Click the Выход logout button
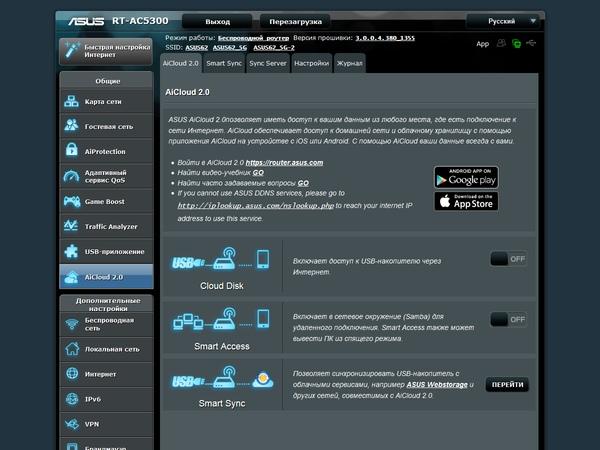Viewport: 600px width, 450px height. click(217, 21)
